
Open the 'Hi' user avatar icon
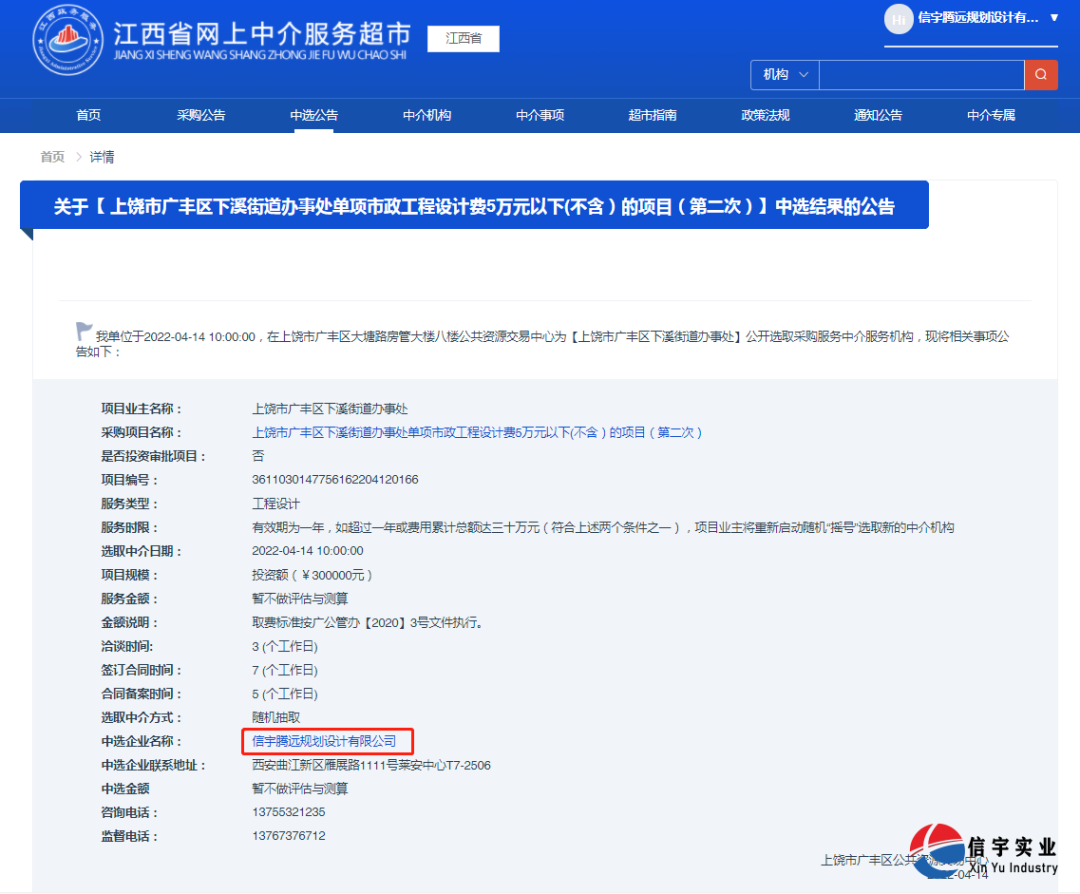tap(897, 19)
